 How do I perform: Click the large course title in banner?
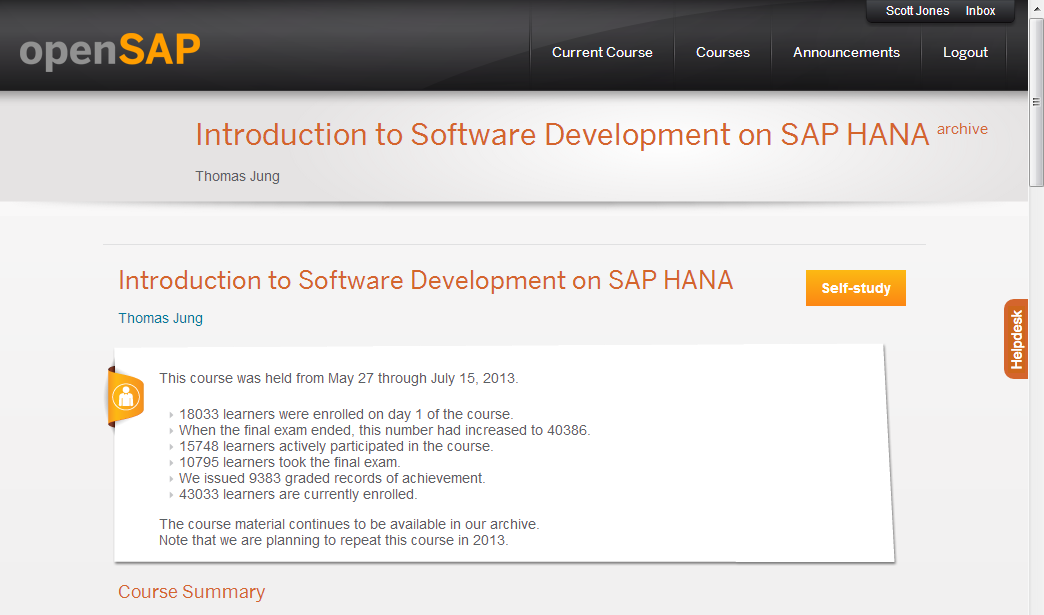coord(562,134)
